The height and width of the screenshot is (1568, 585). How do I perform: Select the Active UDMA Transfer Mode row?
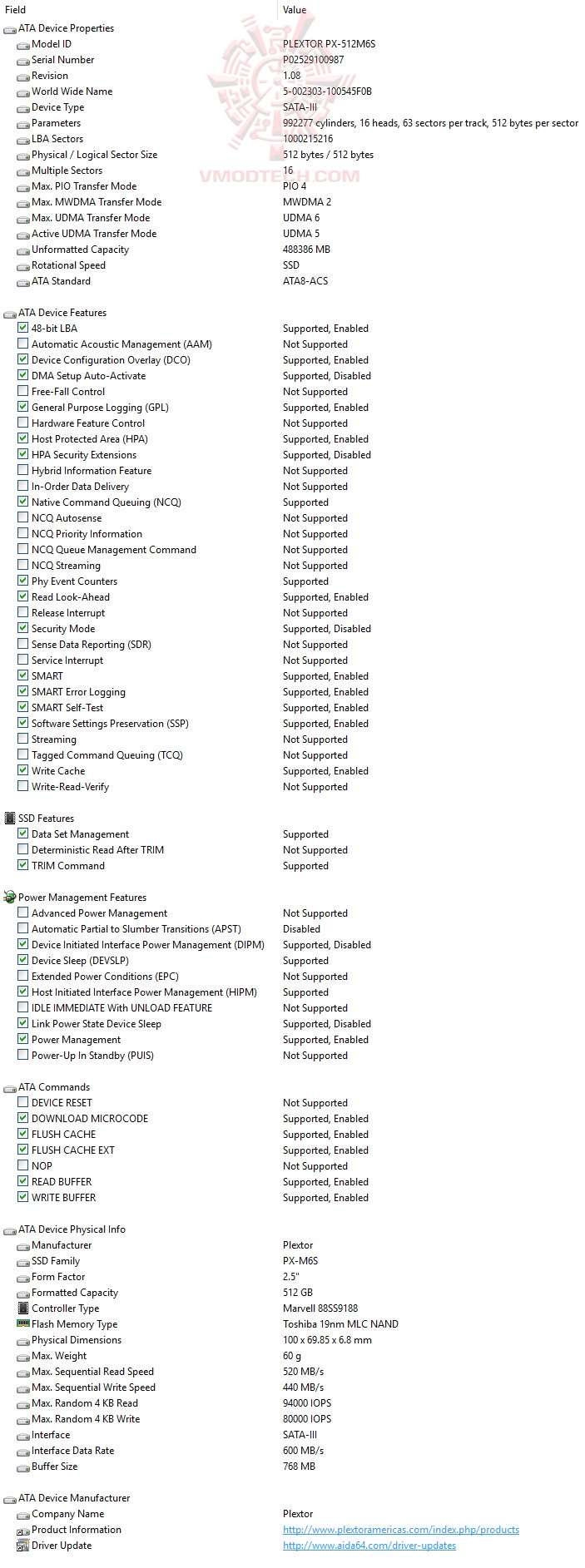pyautogui.click(x=292, y=234)
